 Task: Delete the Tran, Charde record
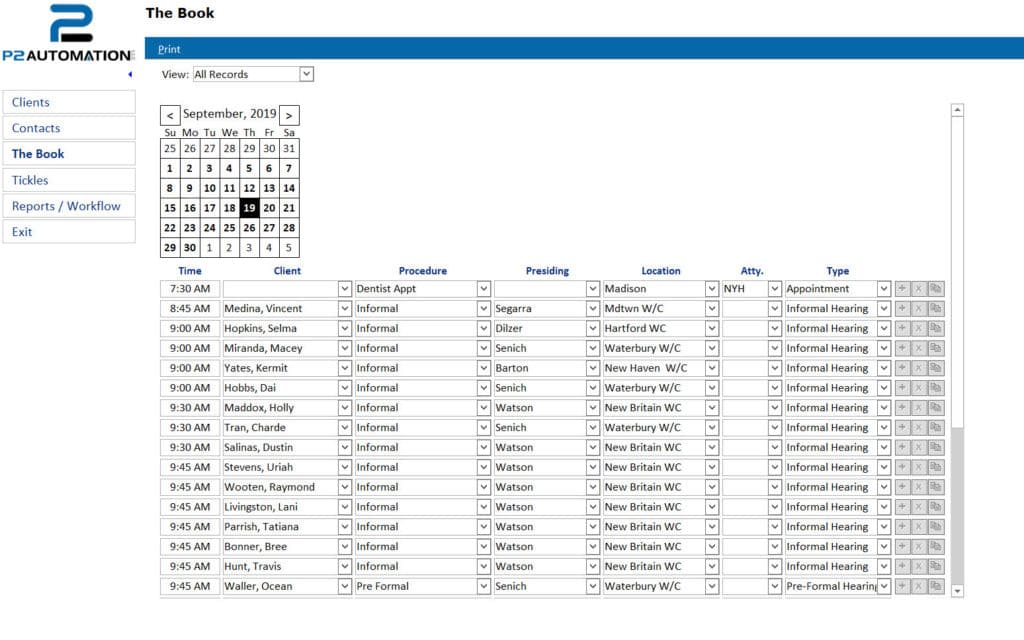(x=918, y=427)
